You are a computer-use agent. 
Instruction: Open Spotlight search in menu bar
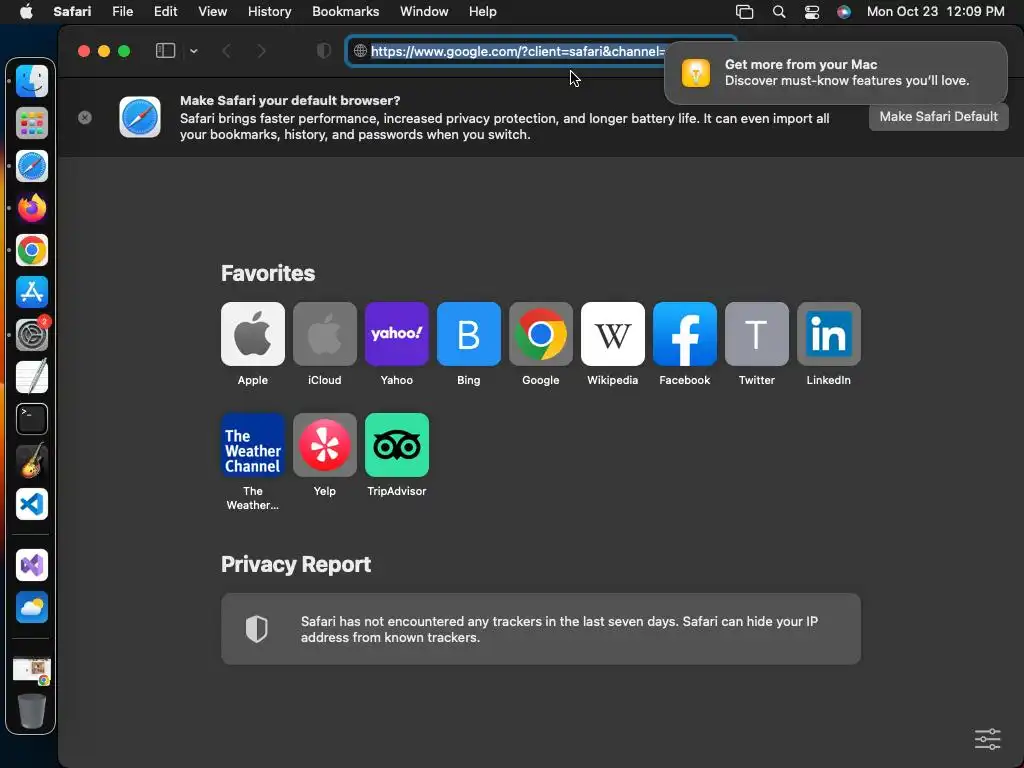(778, 12)
